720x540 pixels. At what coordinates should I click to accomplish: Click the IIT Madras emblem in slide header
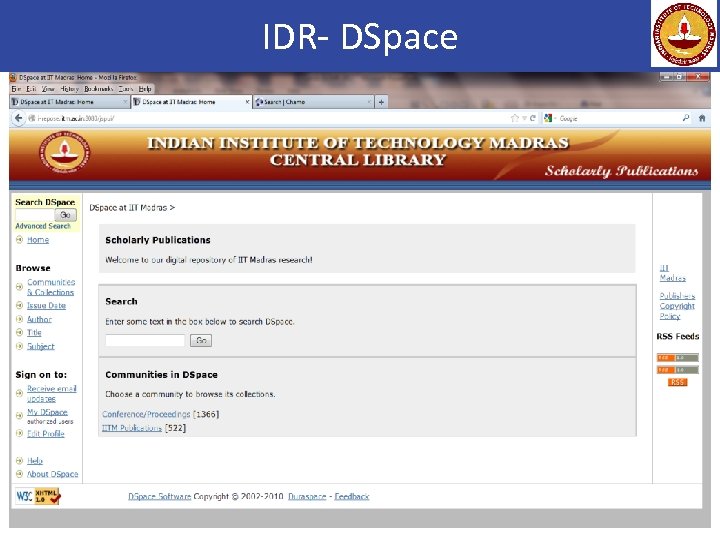pos(684,34)
